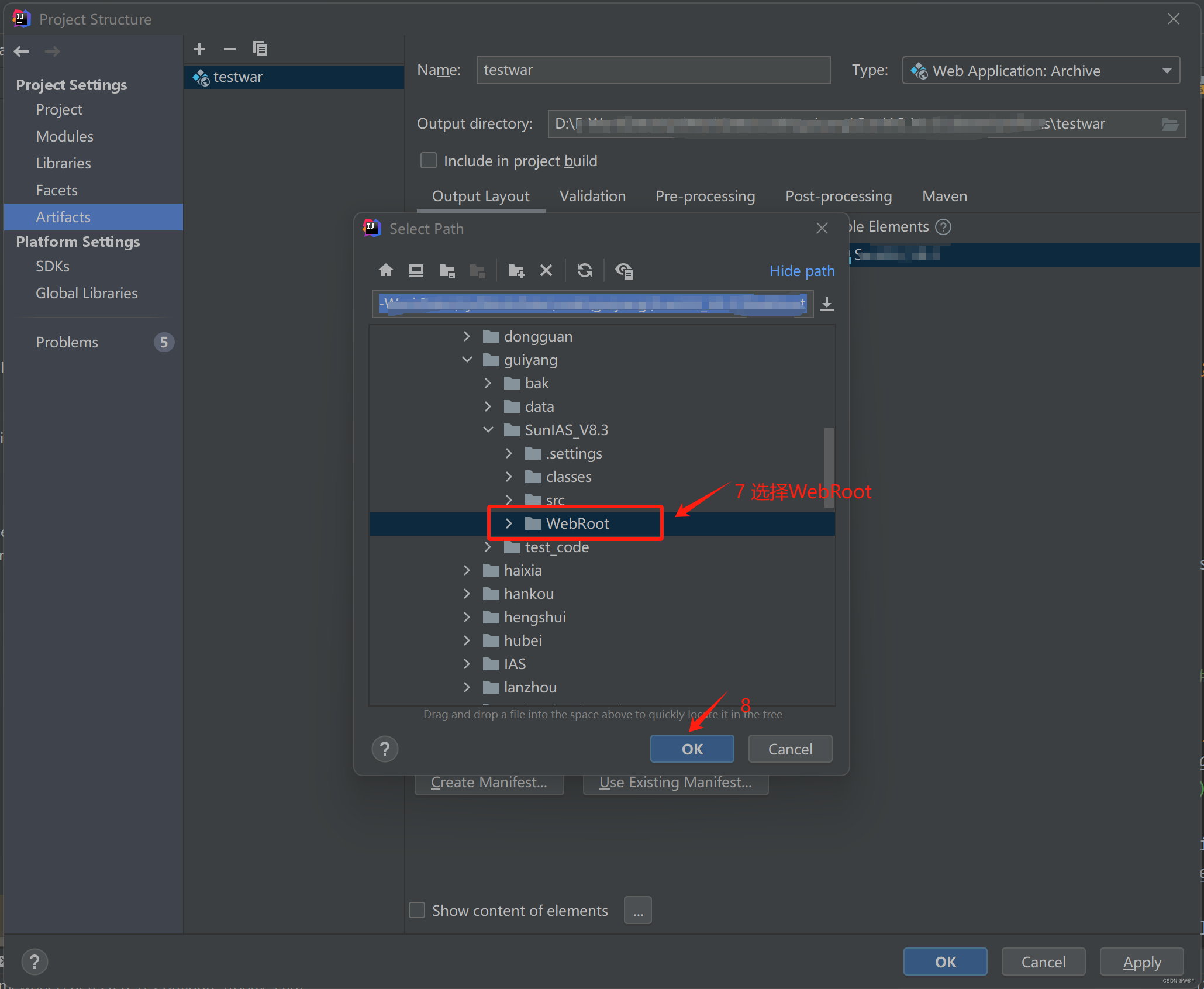Open help via question mark in Select Path
Screen dimensions: 1204x989
pyautogui.click(x=384, y=749)
